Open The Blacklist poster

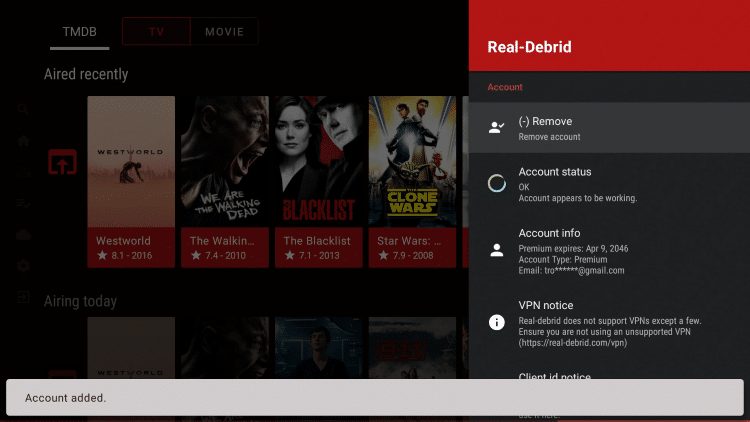pyautogui.click(x=319, y=162)
